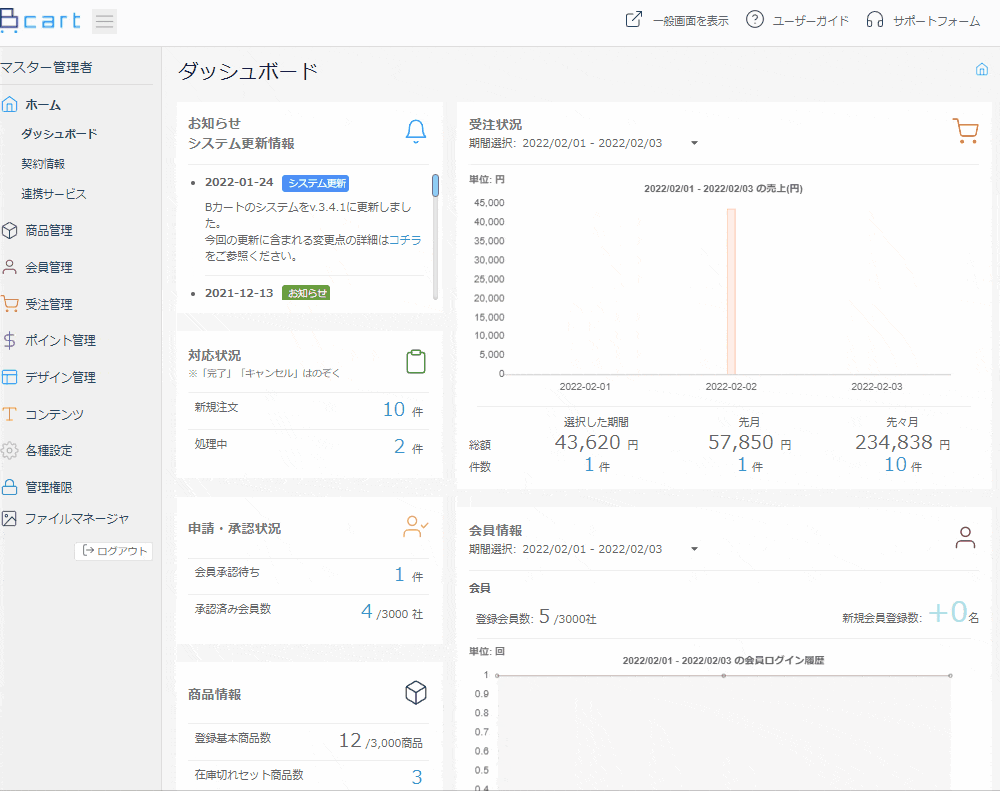
Task: Open the 管理権限 menu
Action: [49, 487]
